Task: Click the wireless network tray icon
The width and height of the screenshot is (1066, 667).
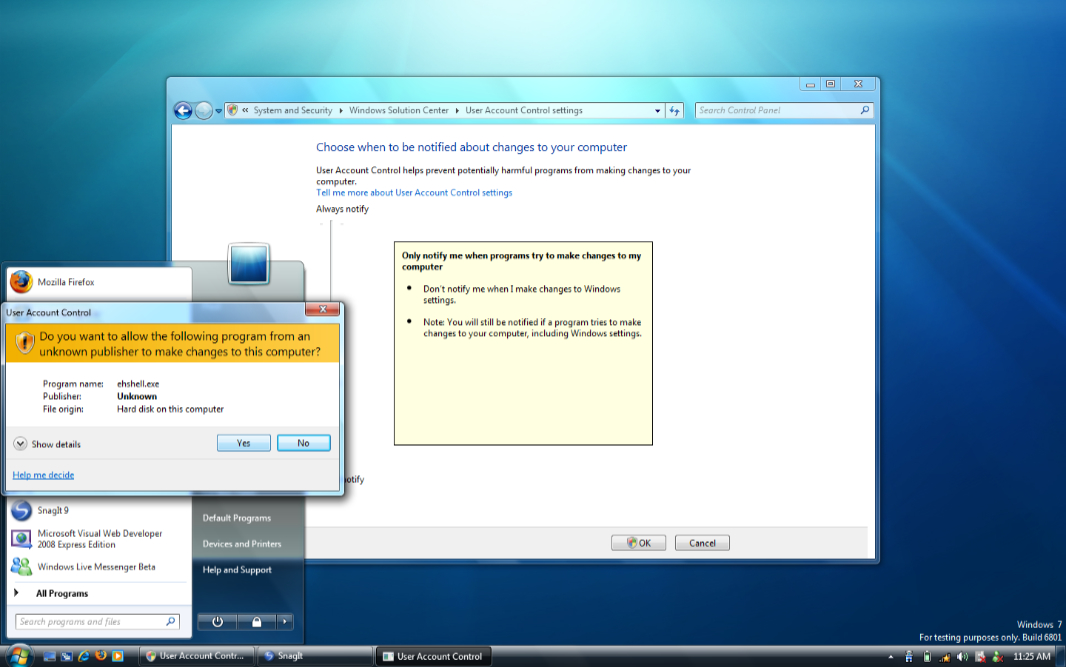Action: coord(944,657)
